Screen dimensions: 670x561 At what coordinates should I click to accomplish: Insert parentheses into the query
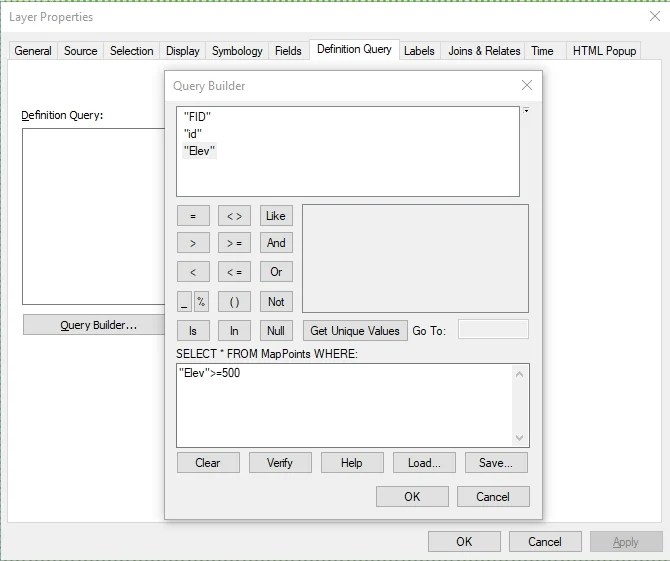(x=234, y=302)
